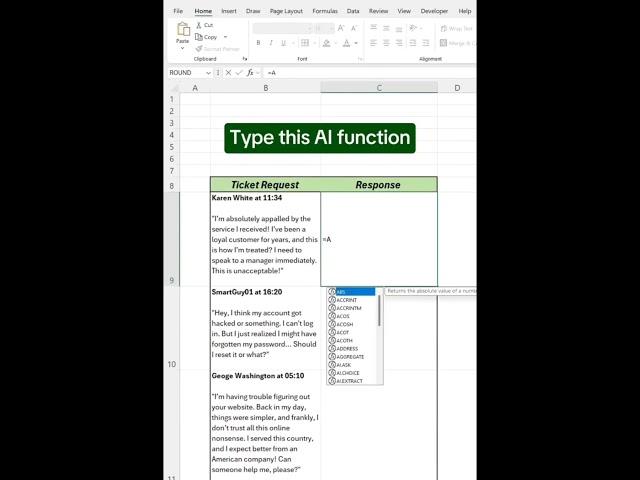Select column B header
Viewport: 640px width, 480px height.
click(266, 88)
